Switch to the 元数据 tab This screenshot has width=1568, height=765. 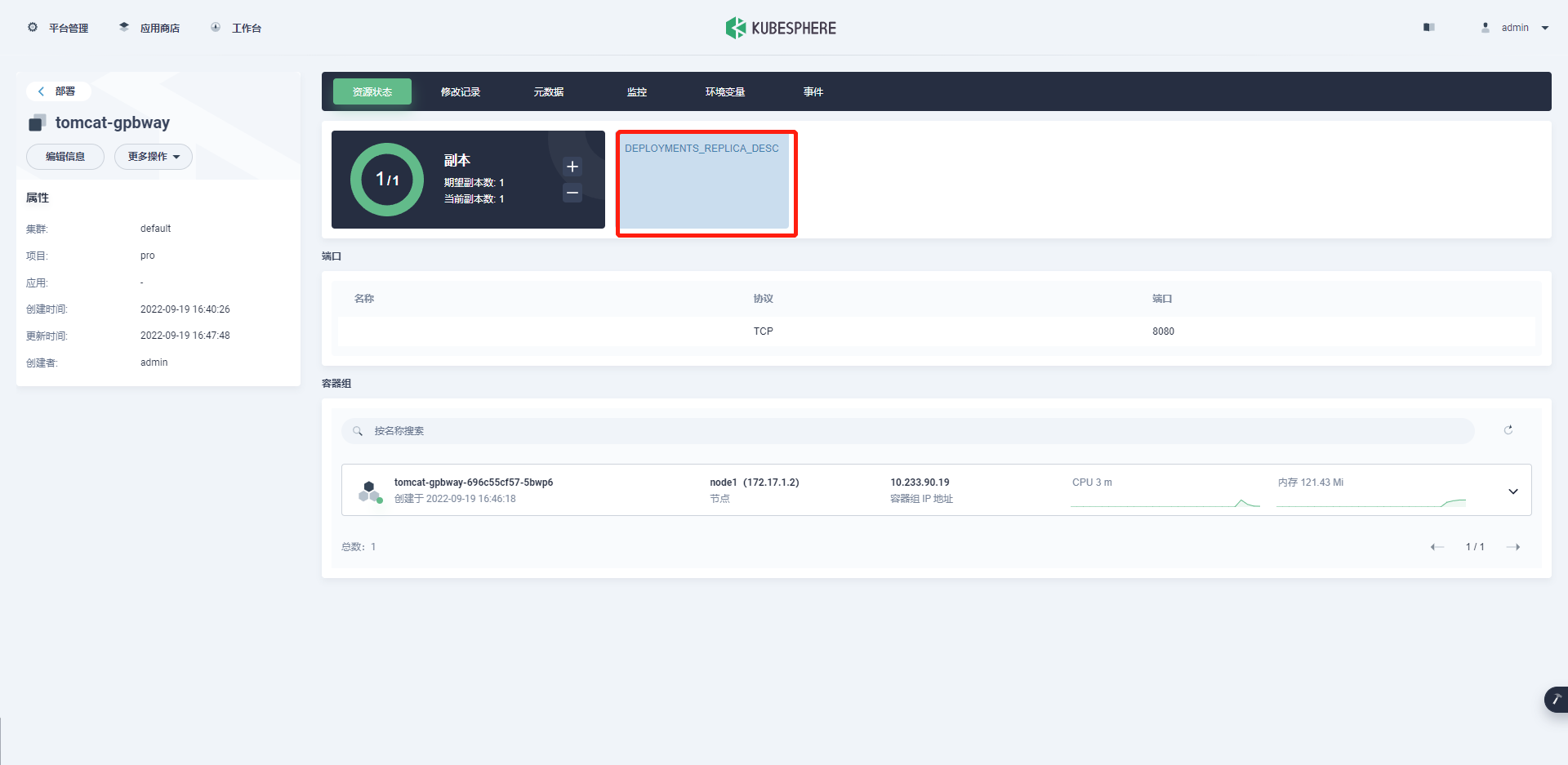549,91
